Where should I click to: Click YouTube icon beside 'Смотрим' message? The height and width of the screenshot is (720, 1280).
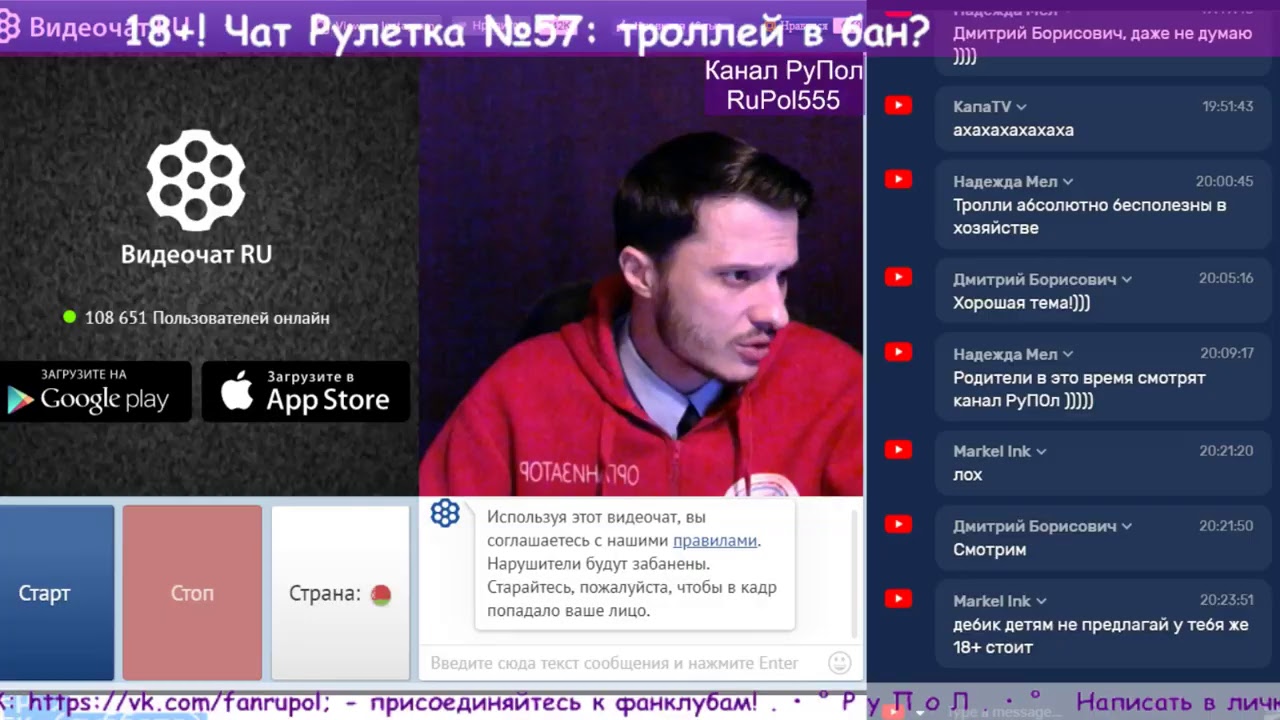(898, 524)
